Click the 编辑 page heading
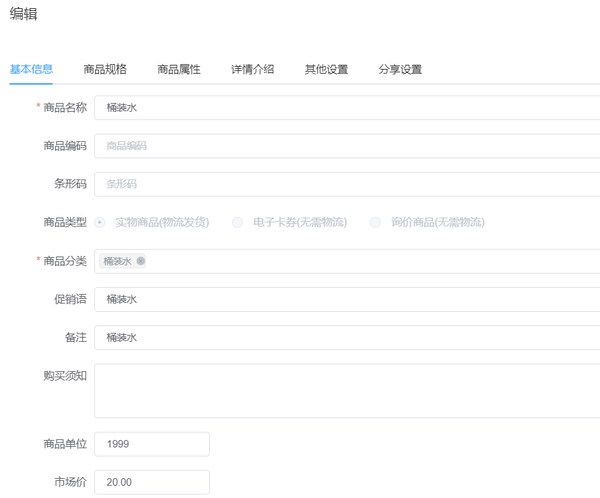The width and height of the screenshot is (600, 498). coord(23,14)
